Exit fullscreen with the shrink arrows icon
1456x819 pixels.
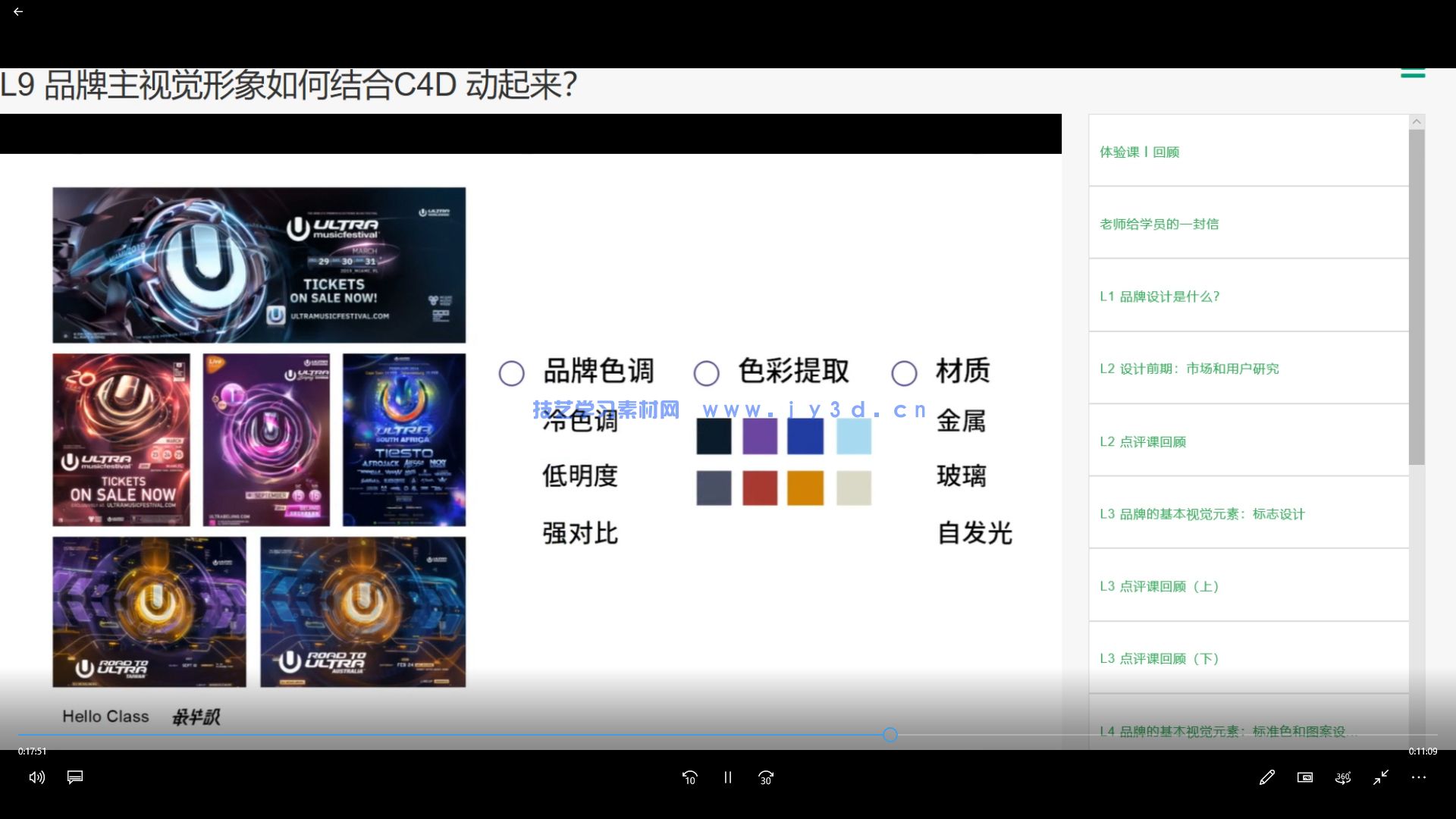click(1380, 777)
